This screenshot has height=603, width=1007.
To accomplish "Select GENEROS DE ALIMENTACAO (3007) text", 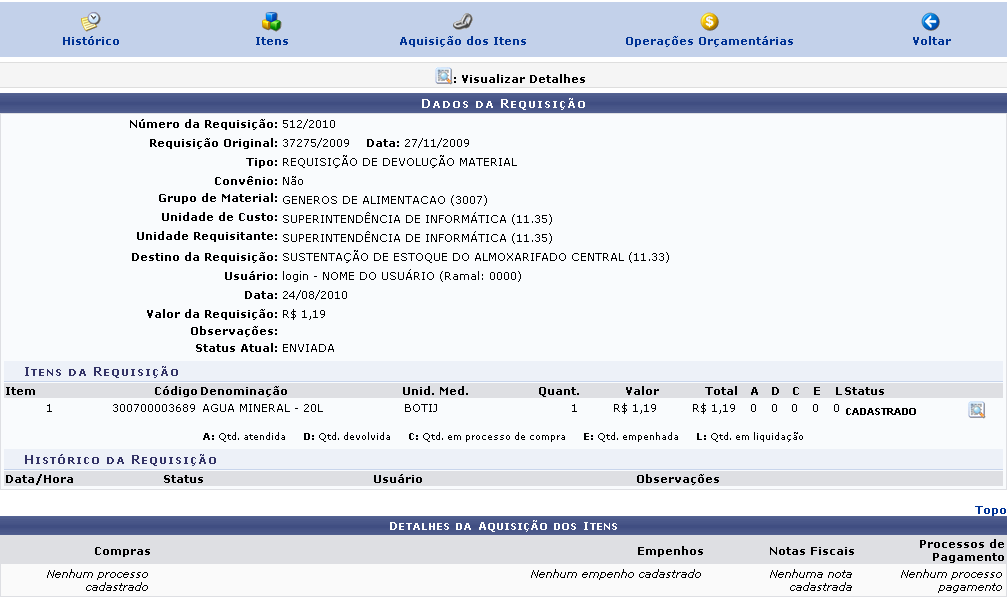I will tap(385, 200).
